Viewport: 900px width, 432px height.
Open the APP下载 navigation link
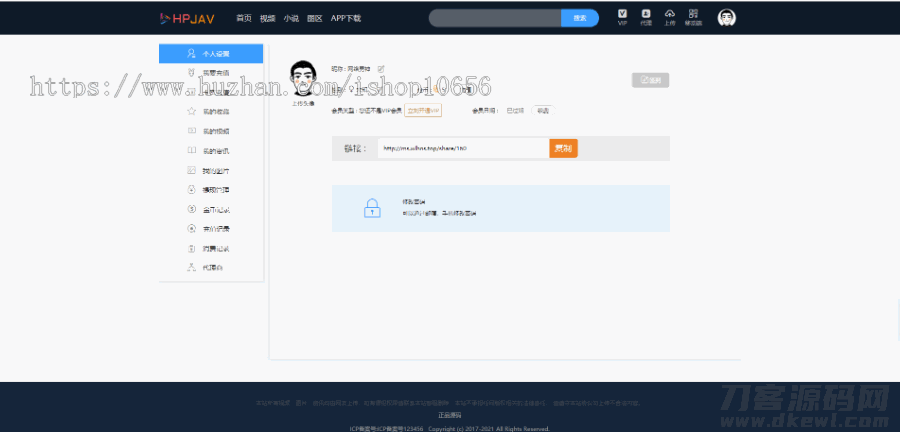[346, 18]
